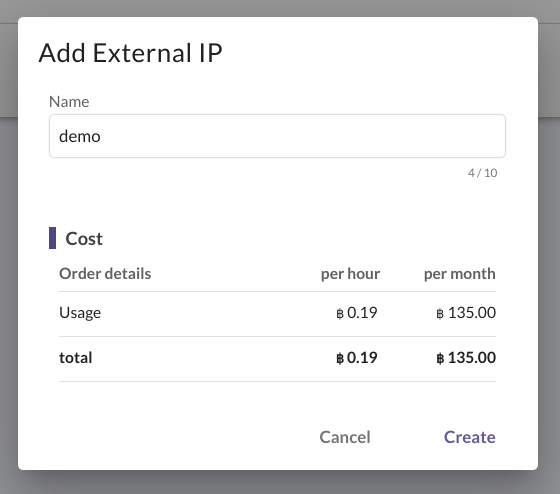Image resolution: width=560 pixels, height=494 pixels.
Task: Click the Add External IP dialog title
Action: click(x=130, y=53)
